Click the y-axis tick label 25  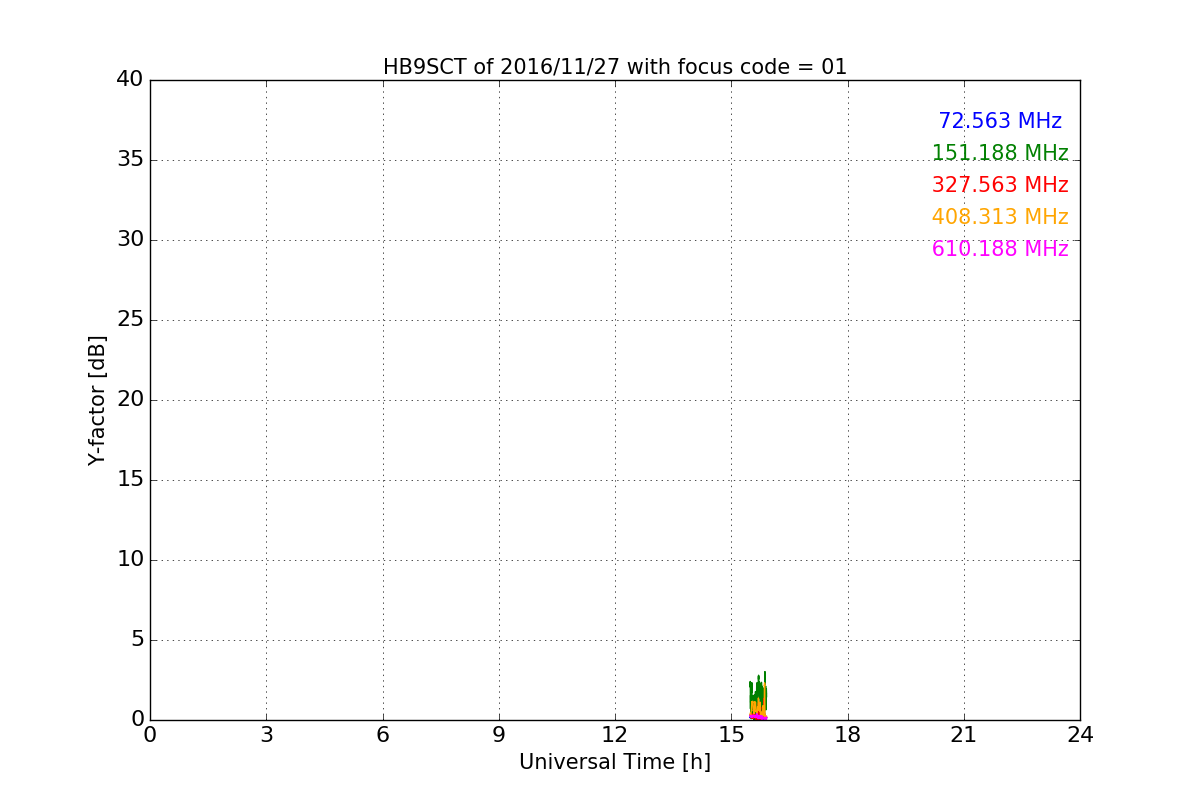(130, 319)
